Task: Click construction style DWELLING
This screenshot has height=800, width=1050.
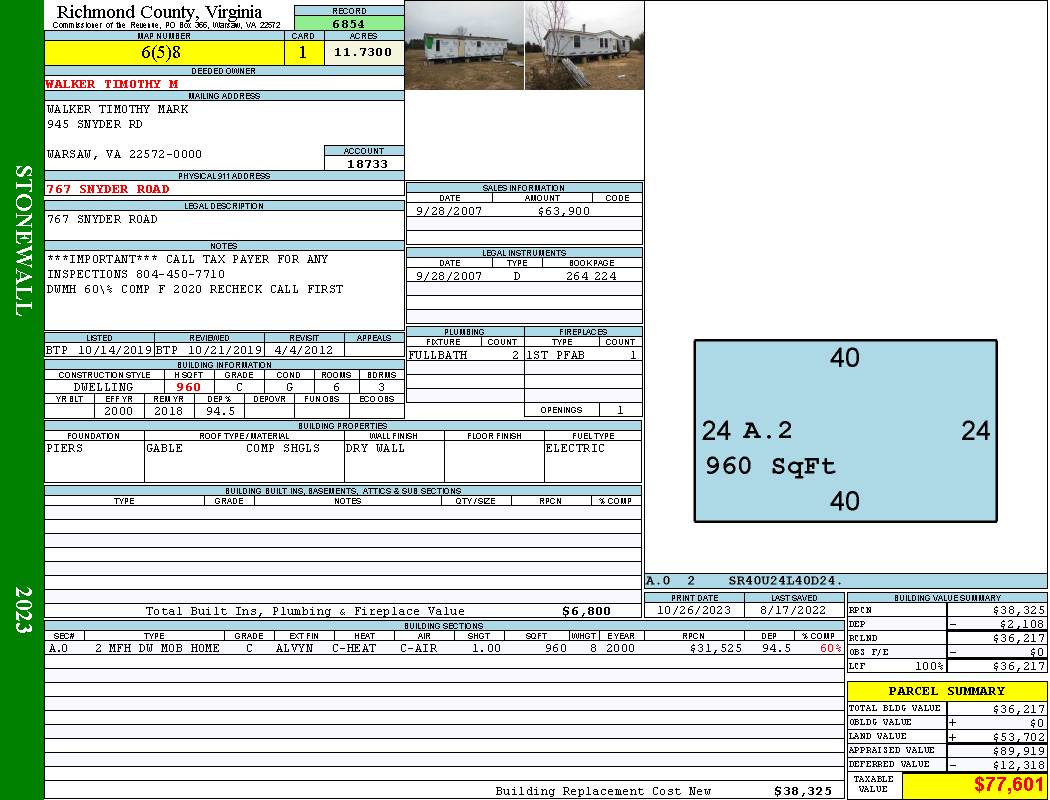Action: (103, 387)
